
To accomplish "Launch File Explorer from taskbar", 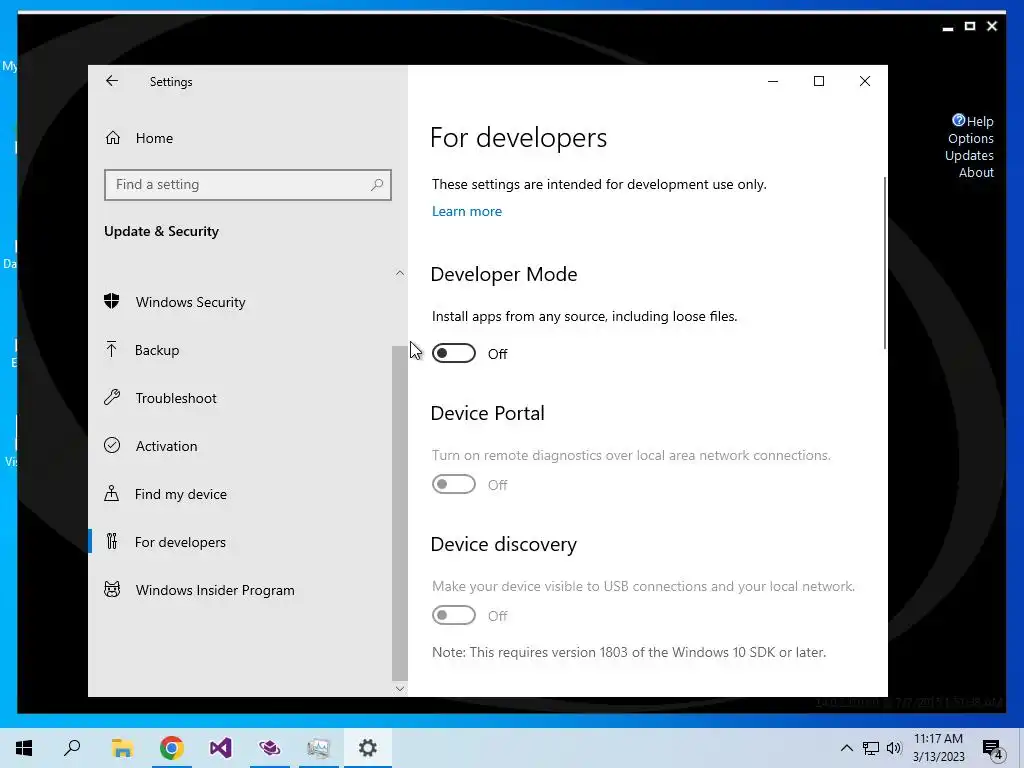I will pyautogui.click(x=122, y=748).
